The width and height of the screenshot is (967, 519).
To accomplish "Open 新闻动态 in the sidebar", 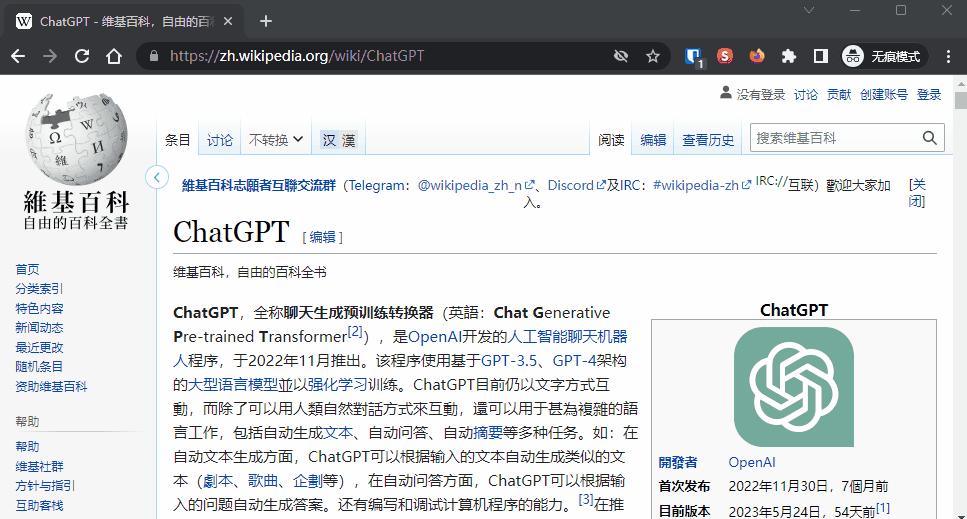I will (x=39, y=327).
